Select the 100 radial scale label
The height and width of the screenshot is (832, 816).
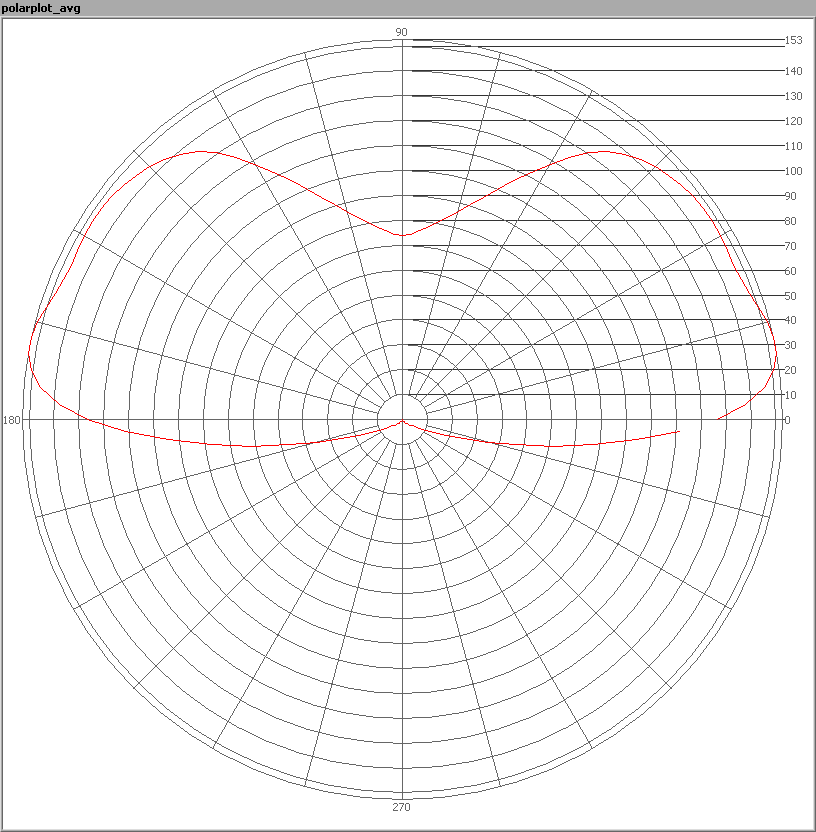pyautogui.click(x=794, y=171)
